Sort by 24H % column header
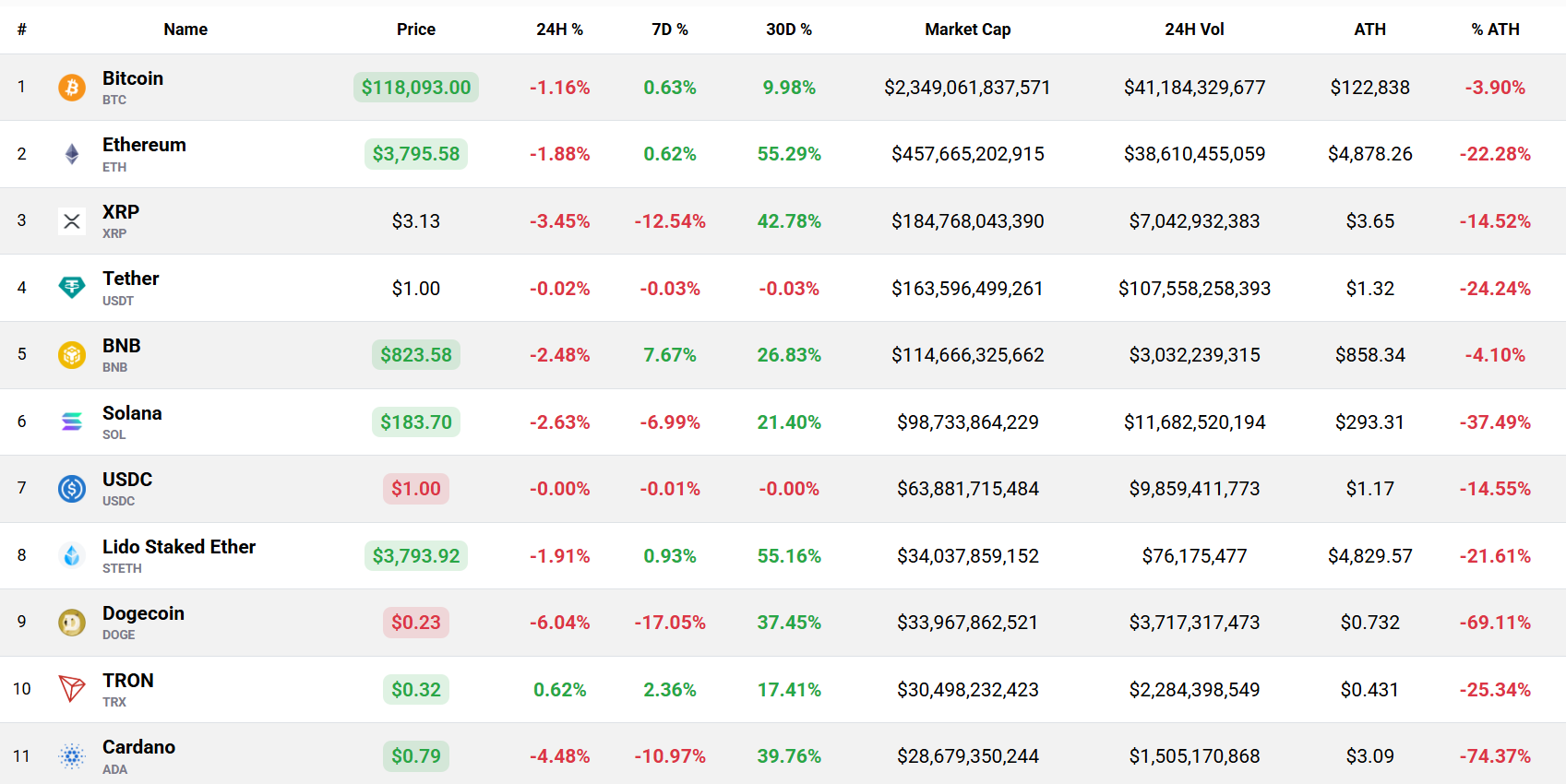 559,30
